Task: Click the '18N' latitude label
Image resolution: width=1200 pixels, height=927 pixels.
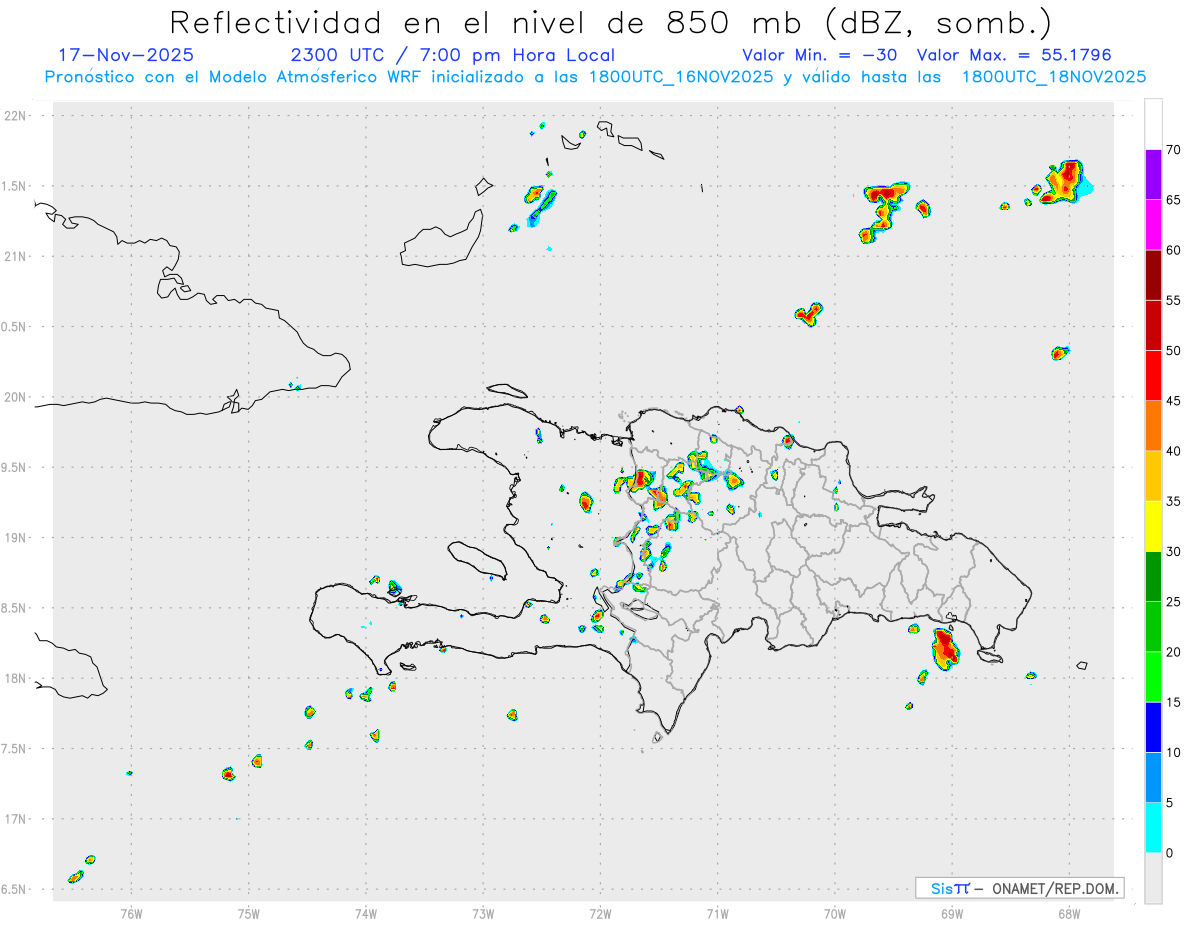Action: pos(17,678)
